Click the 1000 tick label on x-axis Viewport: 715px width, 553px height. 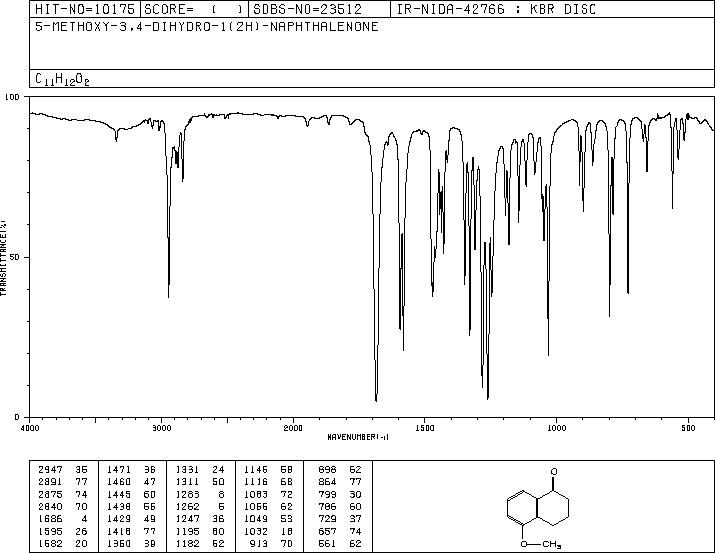pos(556,428)
